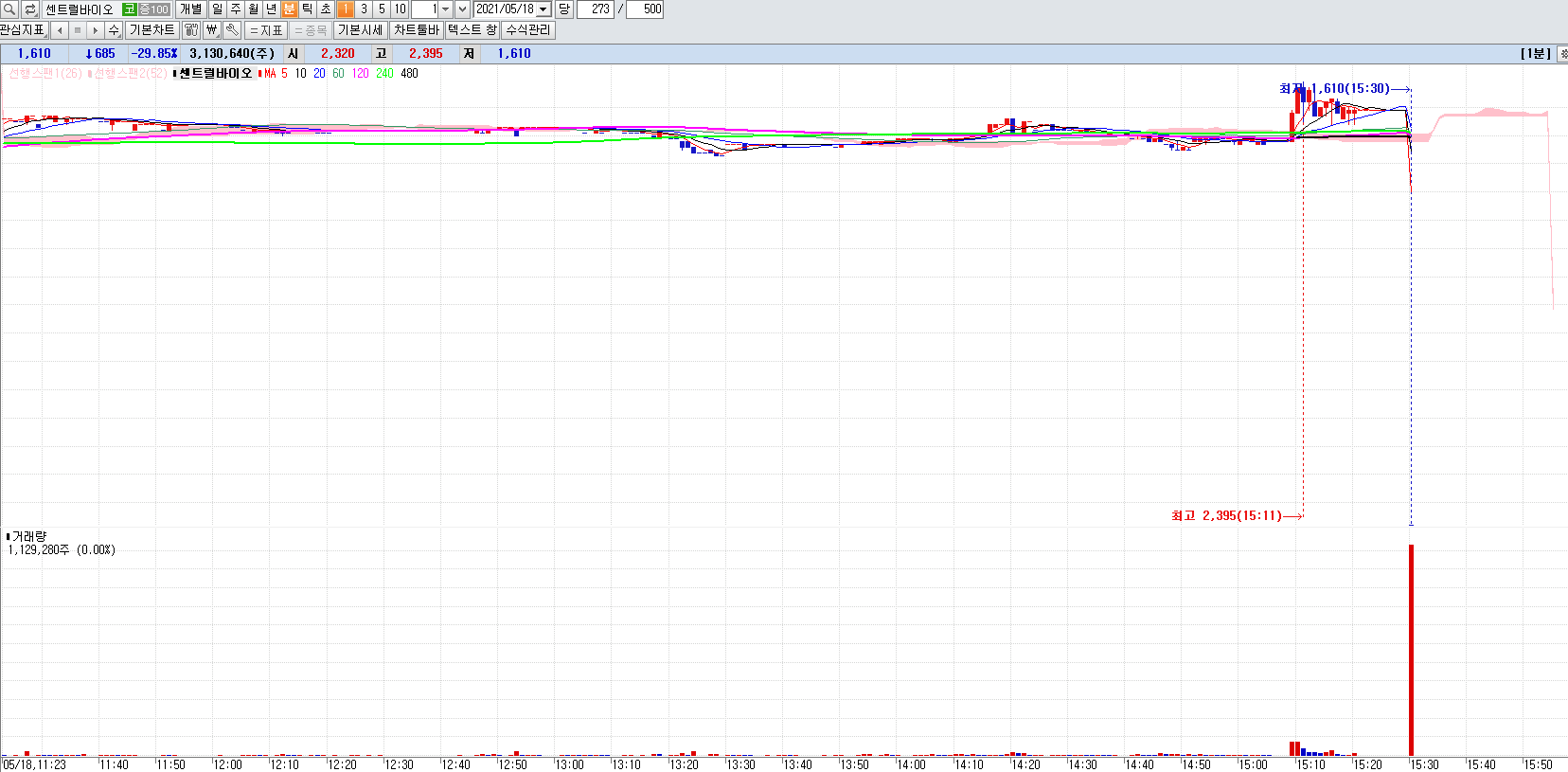Open the chart settings tools icon
Viewport: 1568px width, 772px height.
pos(191,30)
